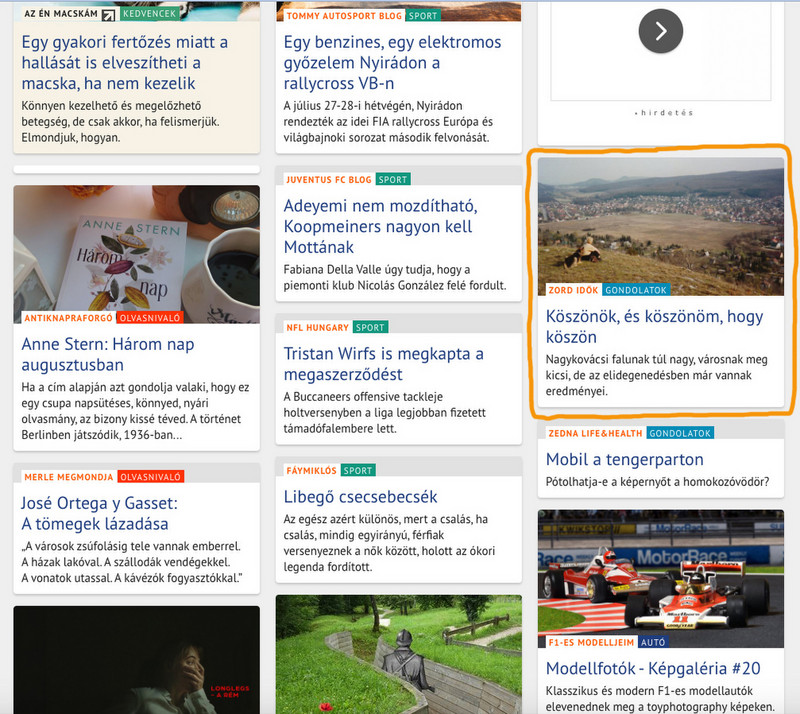800x714 pixels.
Task: Open Tristan Wirfs megaszerződés headline
Action: coord(384,364)
